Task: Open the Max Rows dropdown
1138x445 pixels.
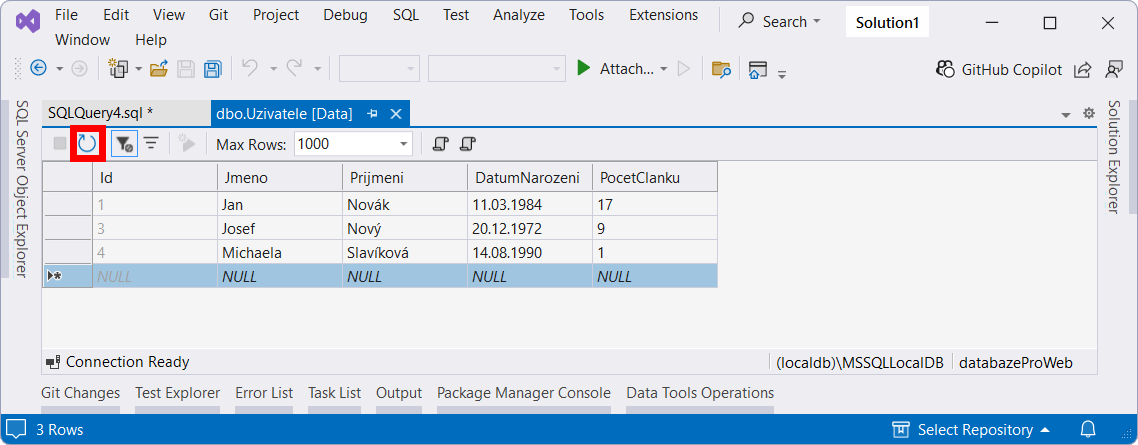Action: pos(404,144)
